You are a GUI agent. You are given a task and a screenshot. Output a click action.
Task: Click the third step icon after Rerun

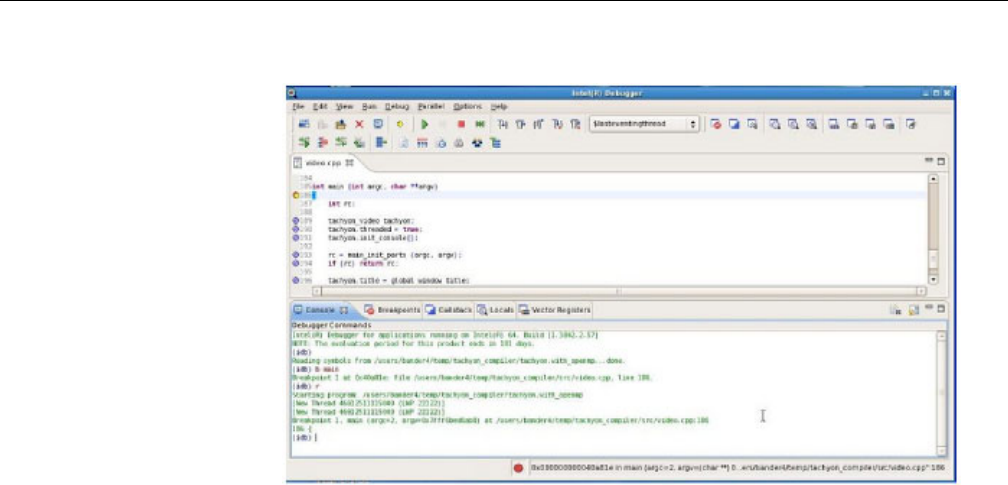pyautogui.click(x=539, y=124)
